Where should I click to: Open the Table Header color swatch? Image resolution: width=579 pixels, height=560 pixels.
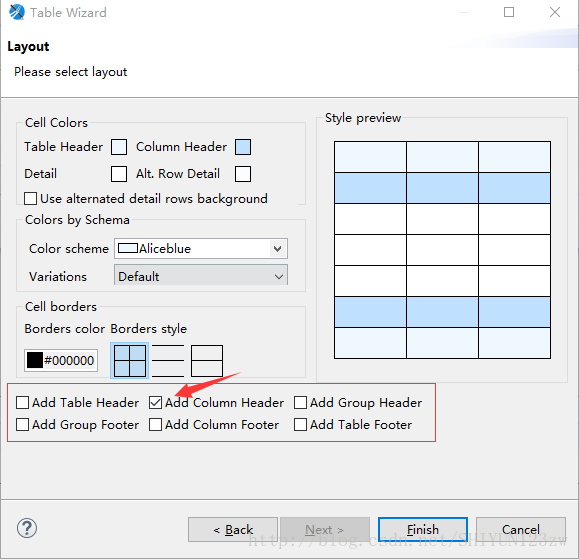119,147
